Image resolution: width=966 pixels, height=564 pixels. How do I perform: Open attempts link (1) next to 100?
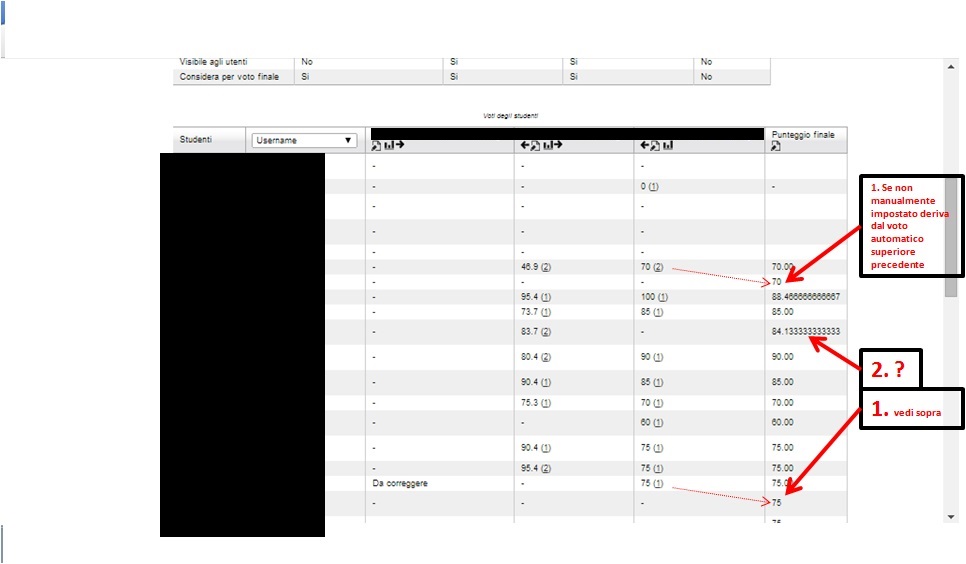coord(663,297)
